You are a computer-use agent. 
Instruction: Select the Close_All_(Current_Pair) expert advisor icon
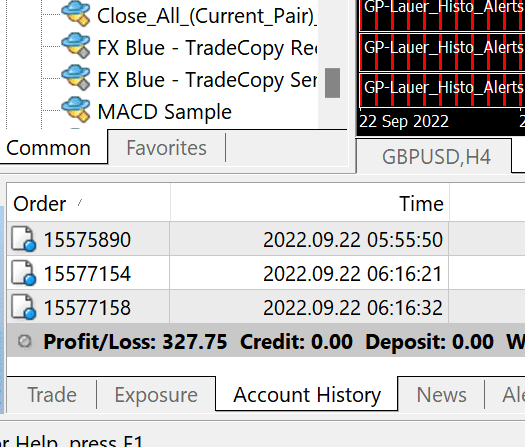[x=76, y=14]
